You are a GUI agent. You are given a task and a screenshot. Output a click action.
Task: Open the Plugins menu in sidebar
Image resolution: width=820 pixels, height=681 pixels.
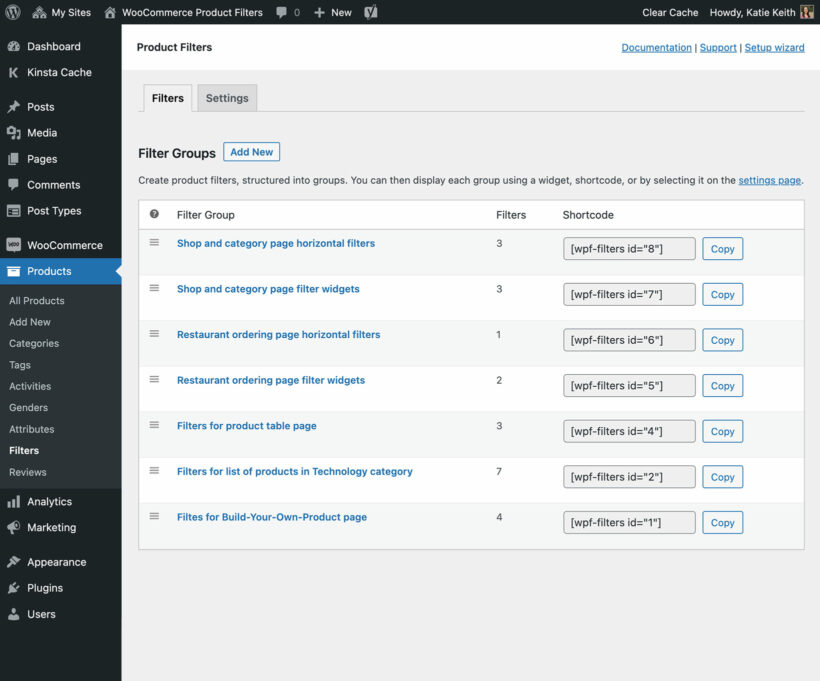coord(45,588)
